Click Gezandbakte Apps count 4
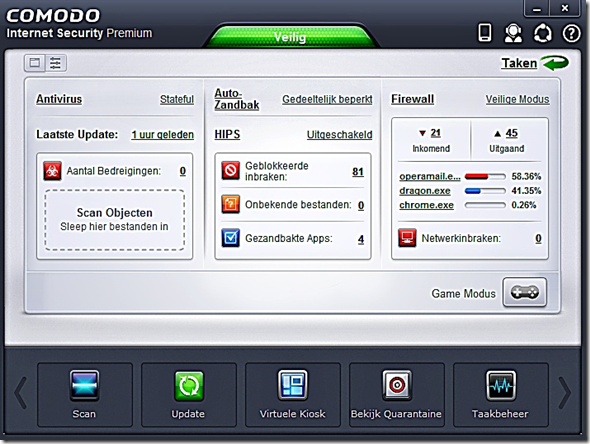Image resolution: width=590 pixels, height=444 pixels. [361, 239]
